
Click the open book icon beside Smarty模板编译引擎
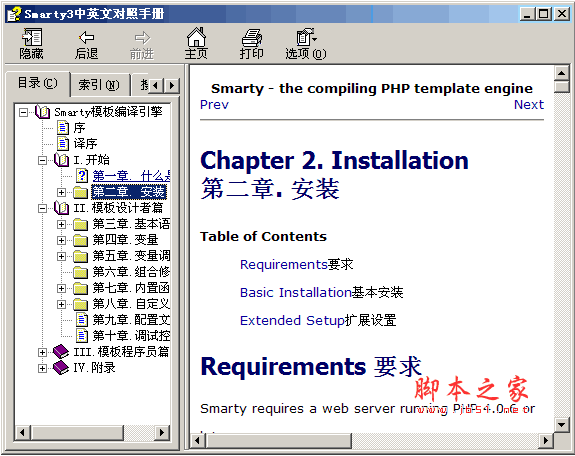[x=42, y=112]
